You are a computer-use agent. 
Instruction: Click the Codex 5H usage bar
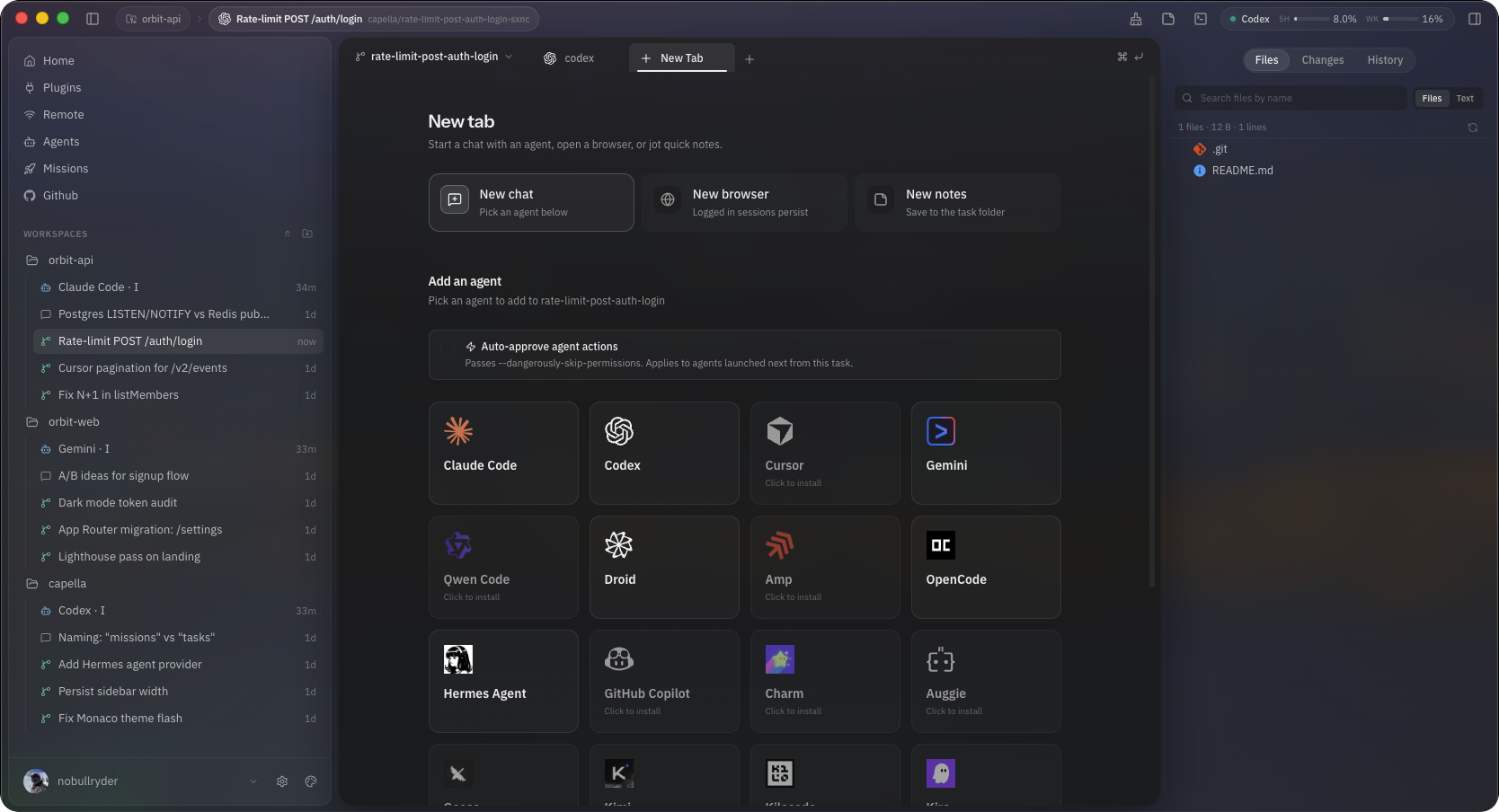(x=1311, y=19)
